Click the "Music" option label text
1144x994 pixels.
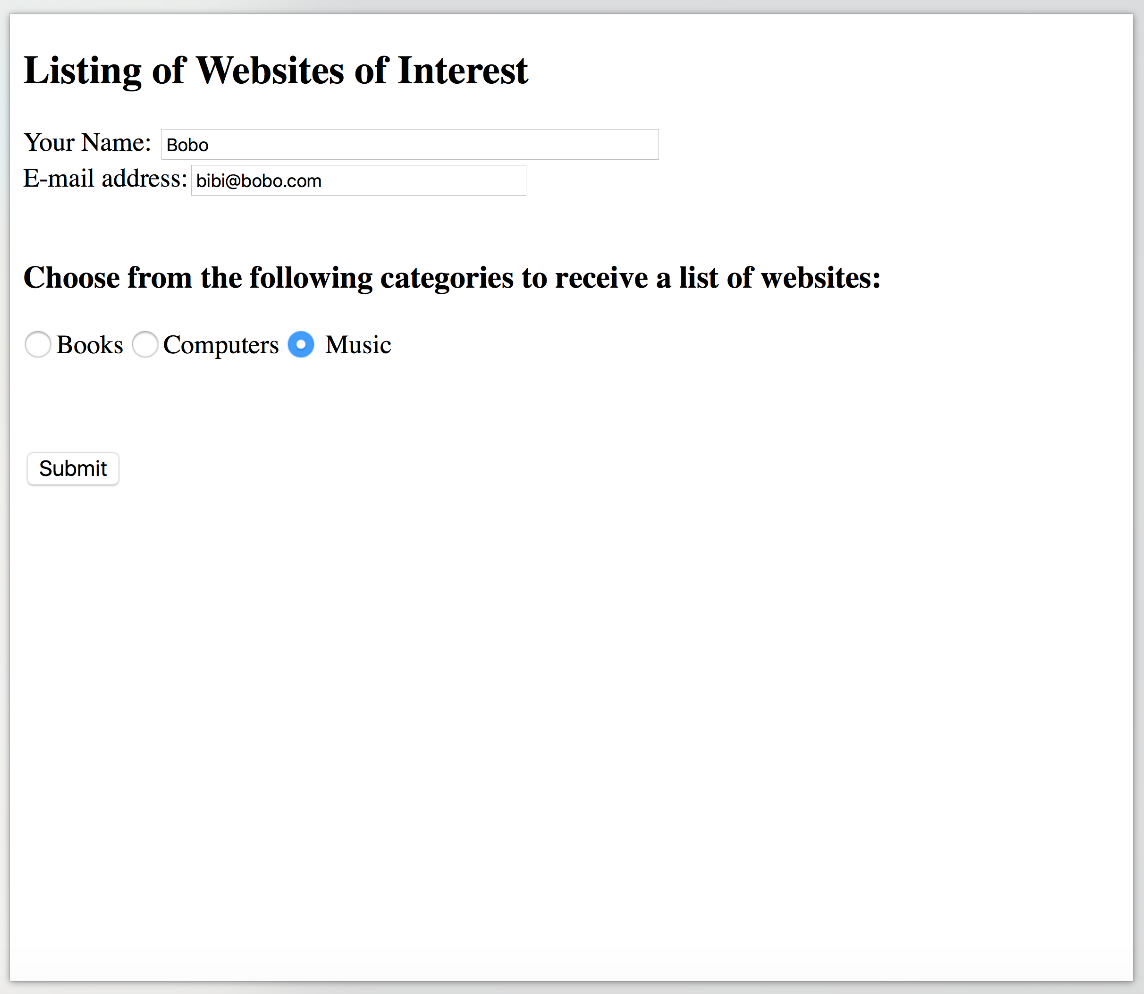pyautogui.click(x=358, y=345)
